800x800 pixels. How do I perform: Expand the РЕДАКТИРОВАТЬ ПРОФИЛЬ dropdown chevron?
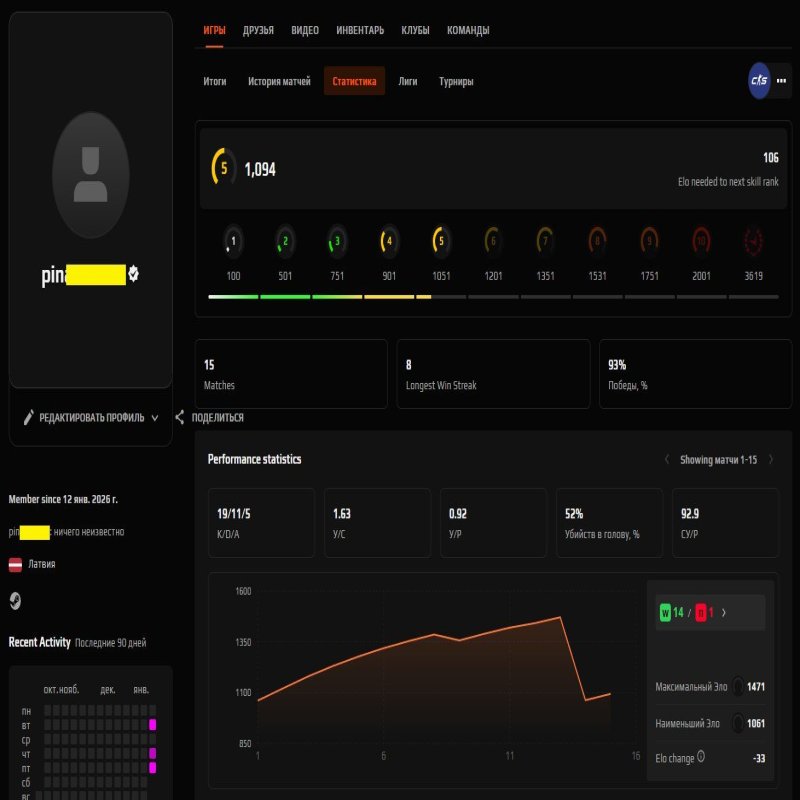coord(153,419)
